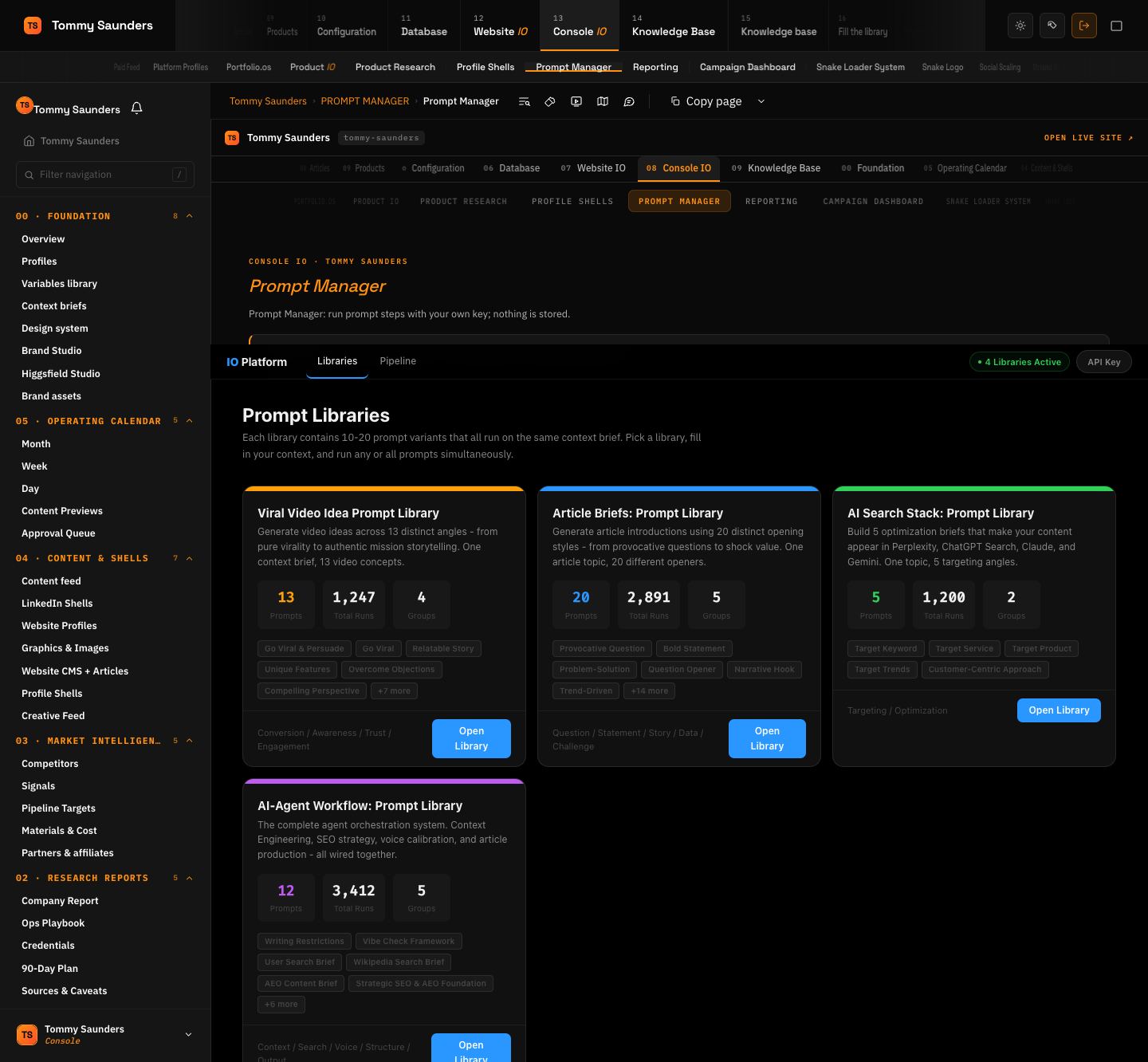Click the TS avatar in the page header bar

click(232, 138)
